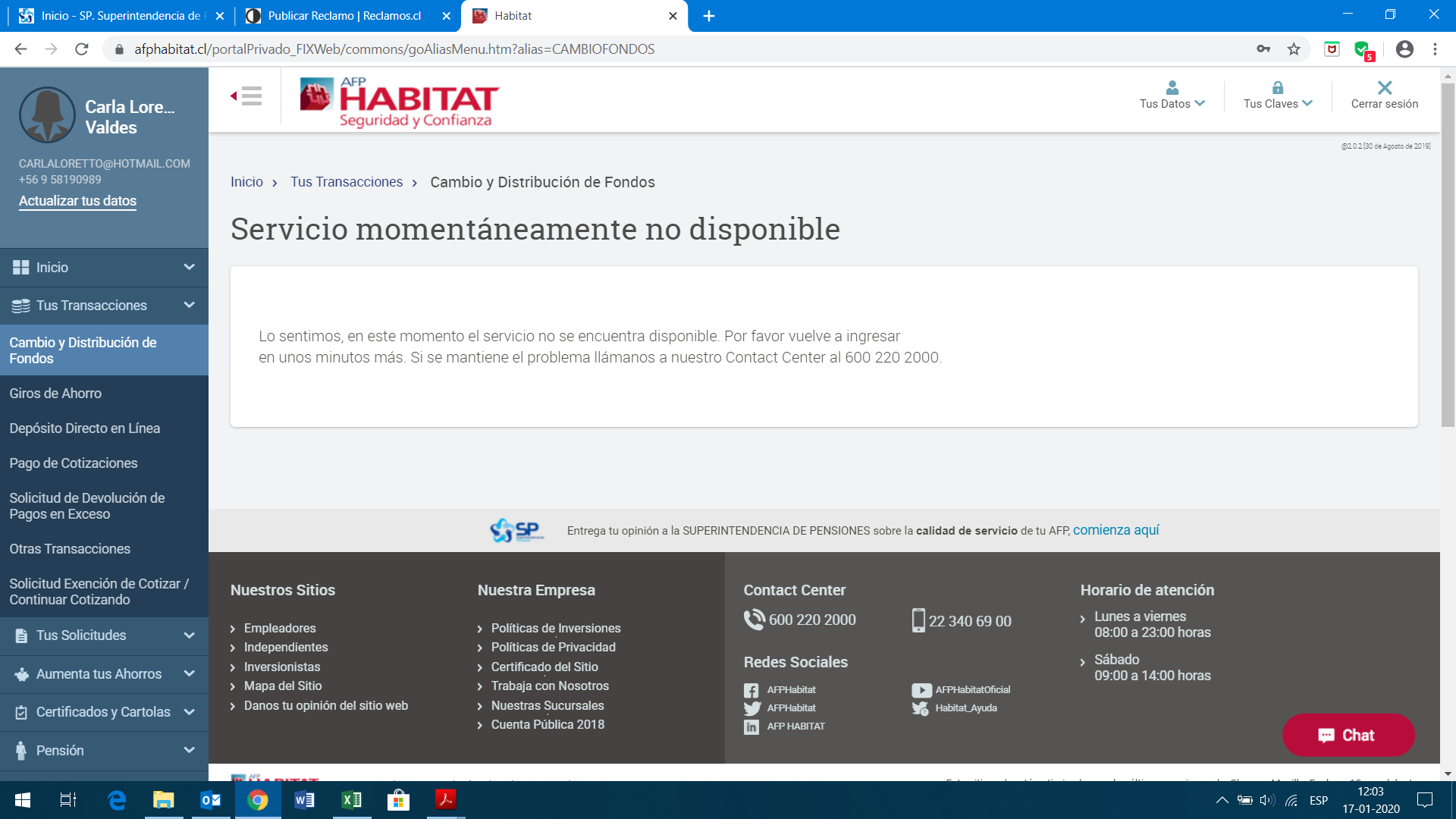
Task: Click the Actualizar tus datos link
Action: coord(77,201)
